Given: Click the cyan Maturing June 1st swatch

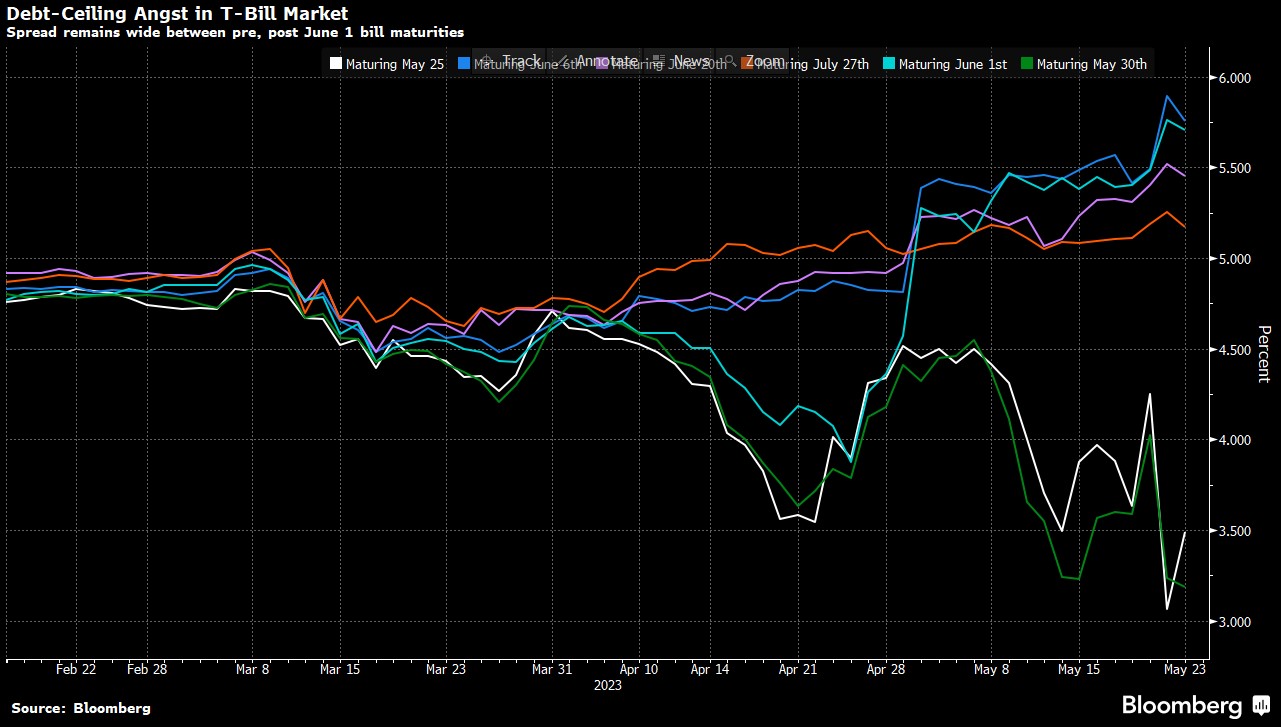Looking at the screenshot, I should 888,64.
